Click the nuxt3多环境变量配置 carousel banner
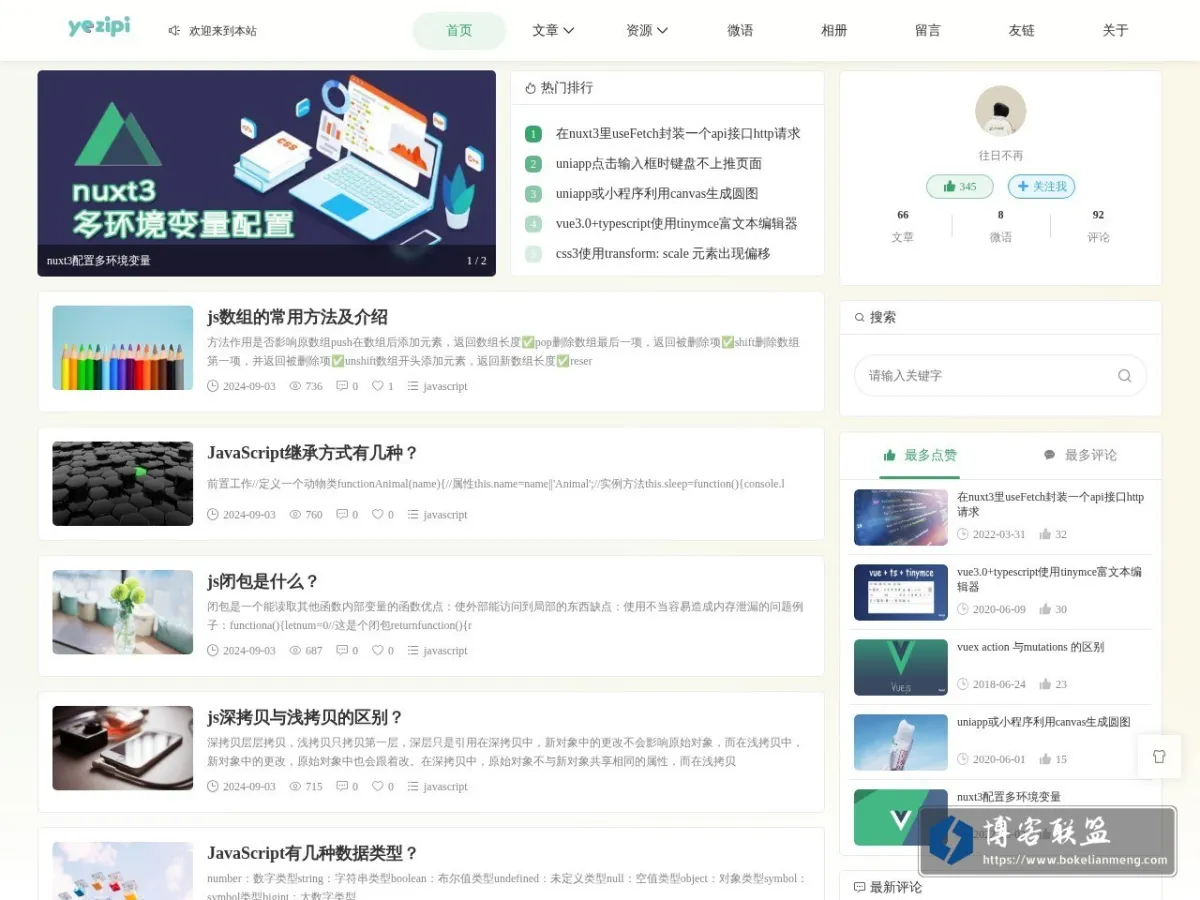1200x900 pixels. (x=267, y=173)
